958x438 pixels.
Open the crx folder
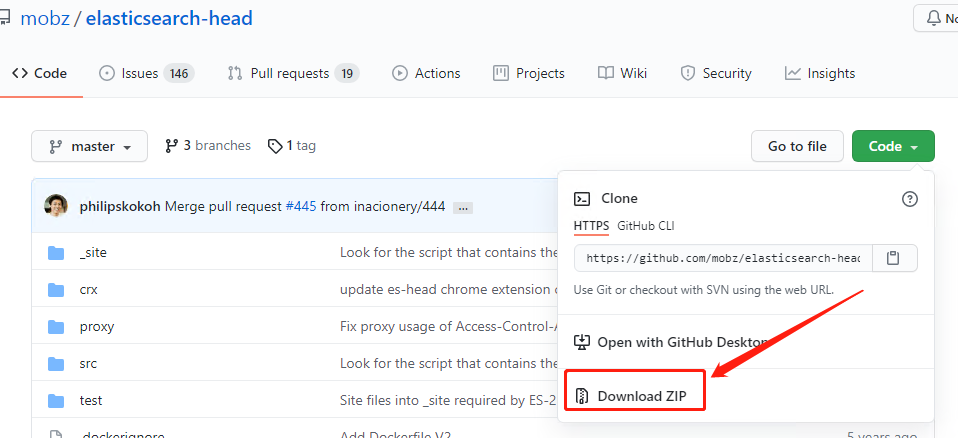[x=89, y=290]
